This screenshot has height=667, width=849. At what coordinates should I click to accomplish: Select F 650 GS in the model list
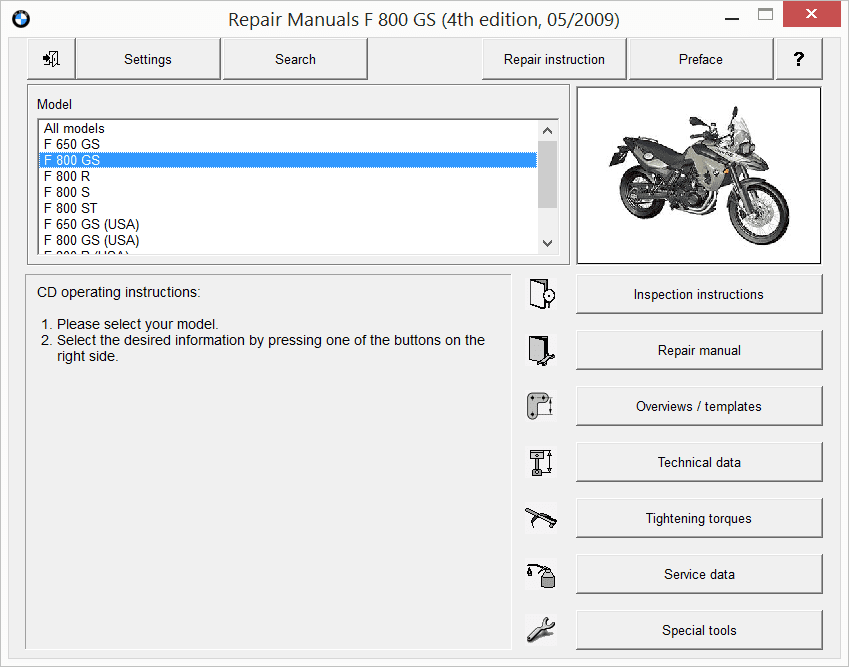click(x=72, y=144)
